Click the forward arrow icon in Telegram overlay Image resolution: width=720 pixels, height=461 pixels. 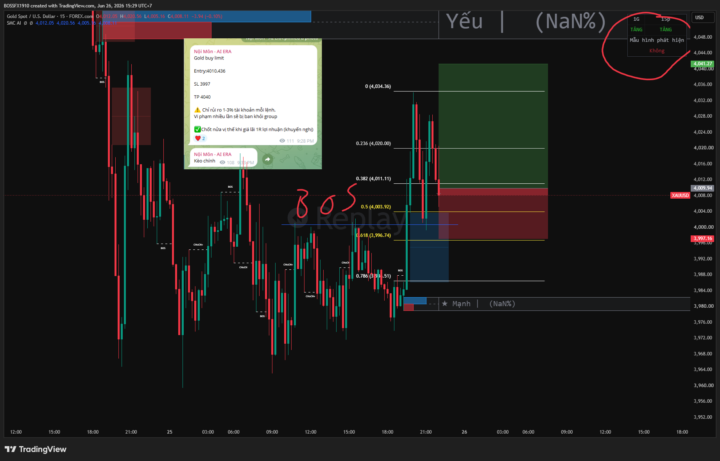[x=267, y=159]
